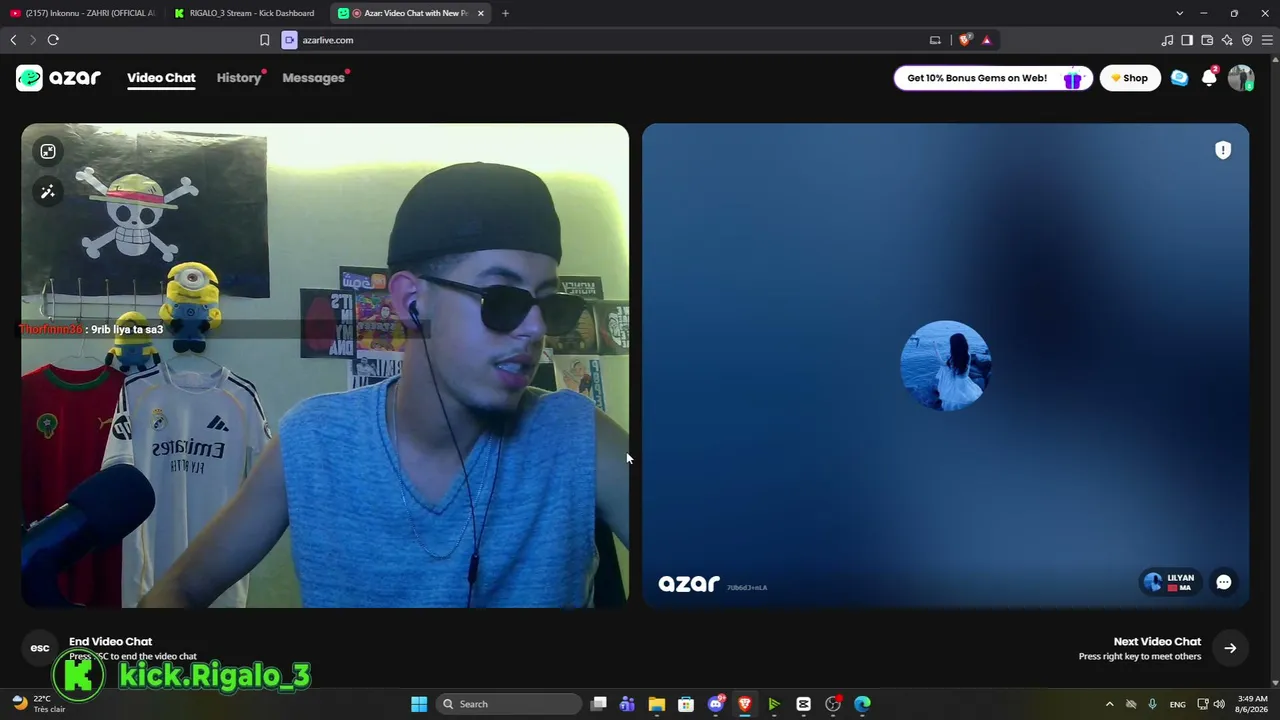Screen dimensions: 1280x720
Task: Go to the next video chat arrow
Action: (x=1230, y=648)
